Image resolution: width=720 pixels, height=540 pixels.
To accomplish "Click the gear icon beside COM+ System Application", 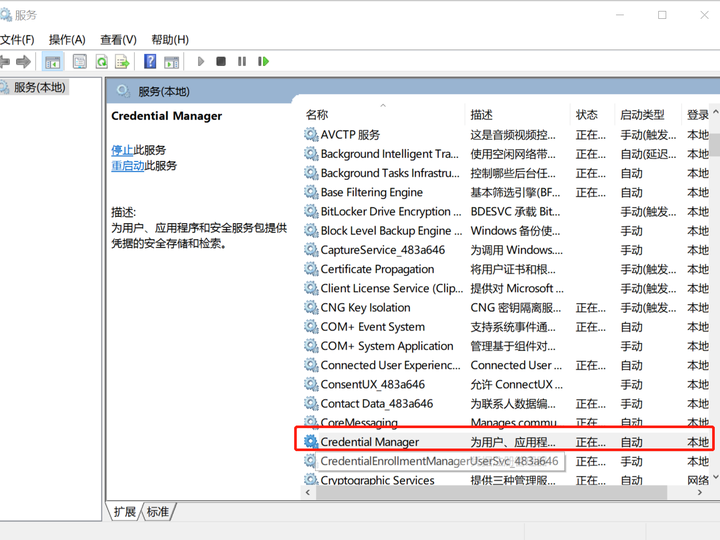I will pos(311,346).
